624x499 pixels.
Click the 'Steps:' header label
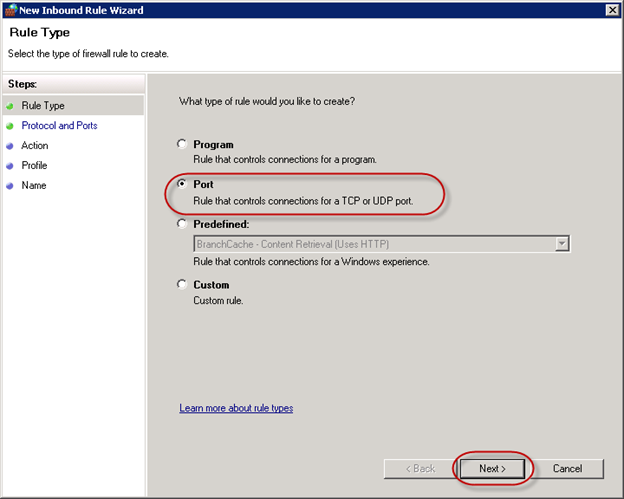point(22,84)
